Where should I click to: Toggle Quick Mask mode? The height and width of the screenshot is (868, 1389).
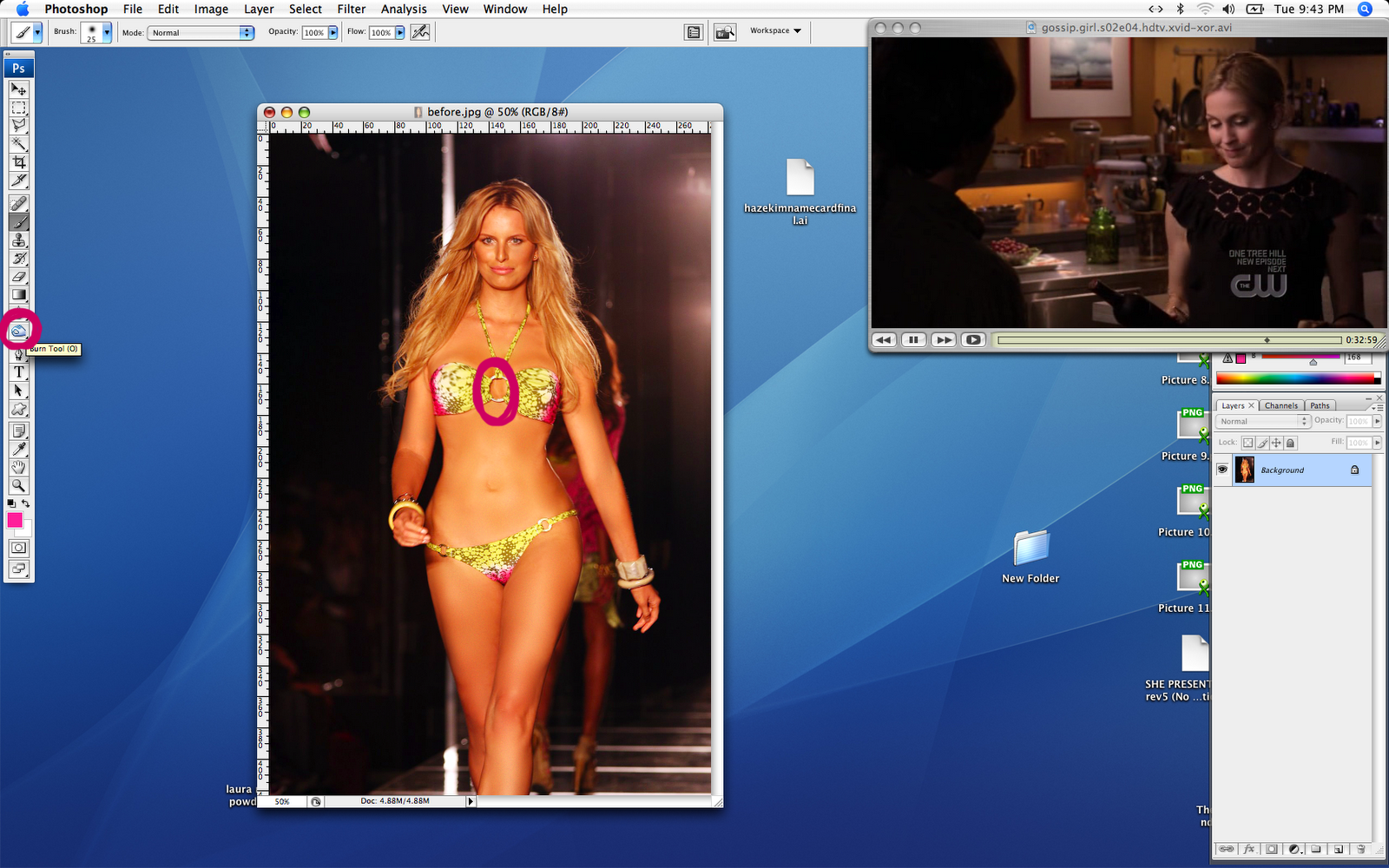[18, 548]
